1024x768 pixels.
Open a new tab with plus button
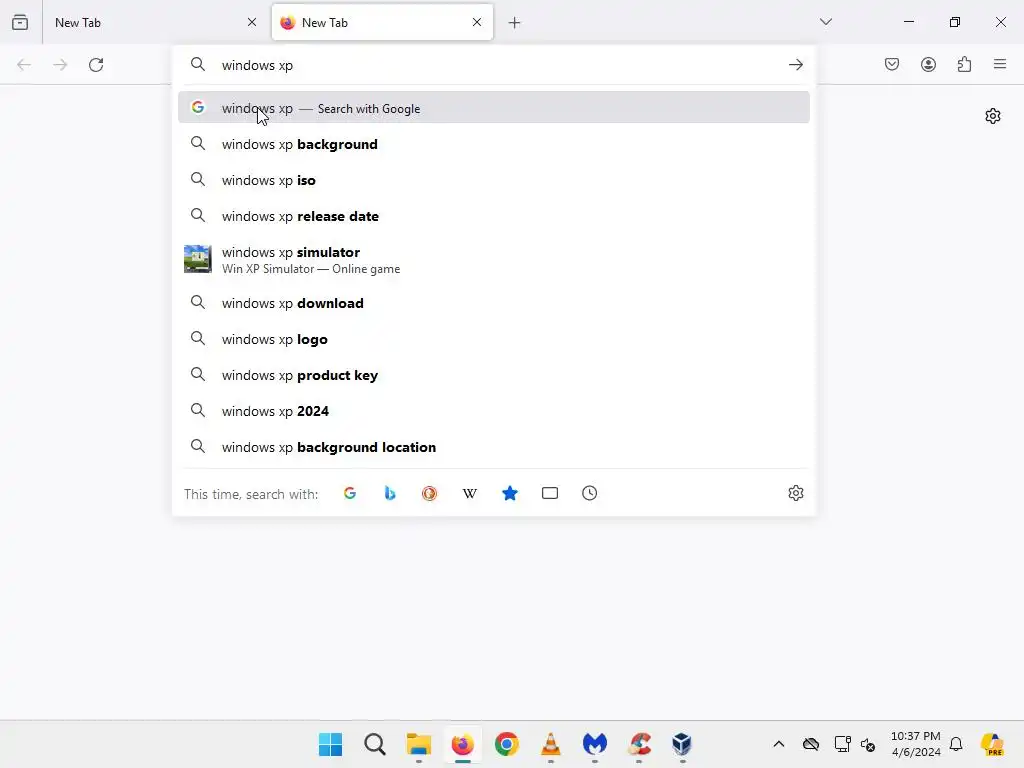pos(515,23)
